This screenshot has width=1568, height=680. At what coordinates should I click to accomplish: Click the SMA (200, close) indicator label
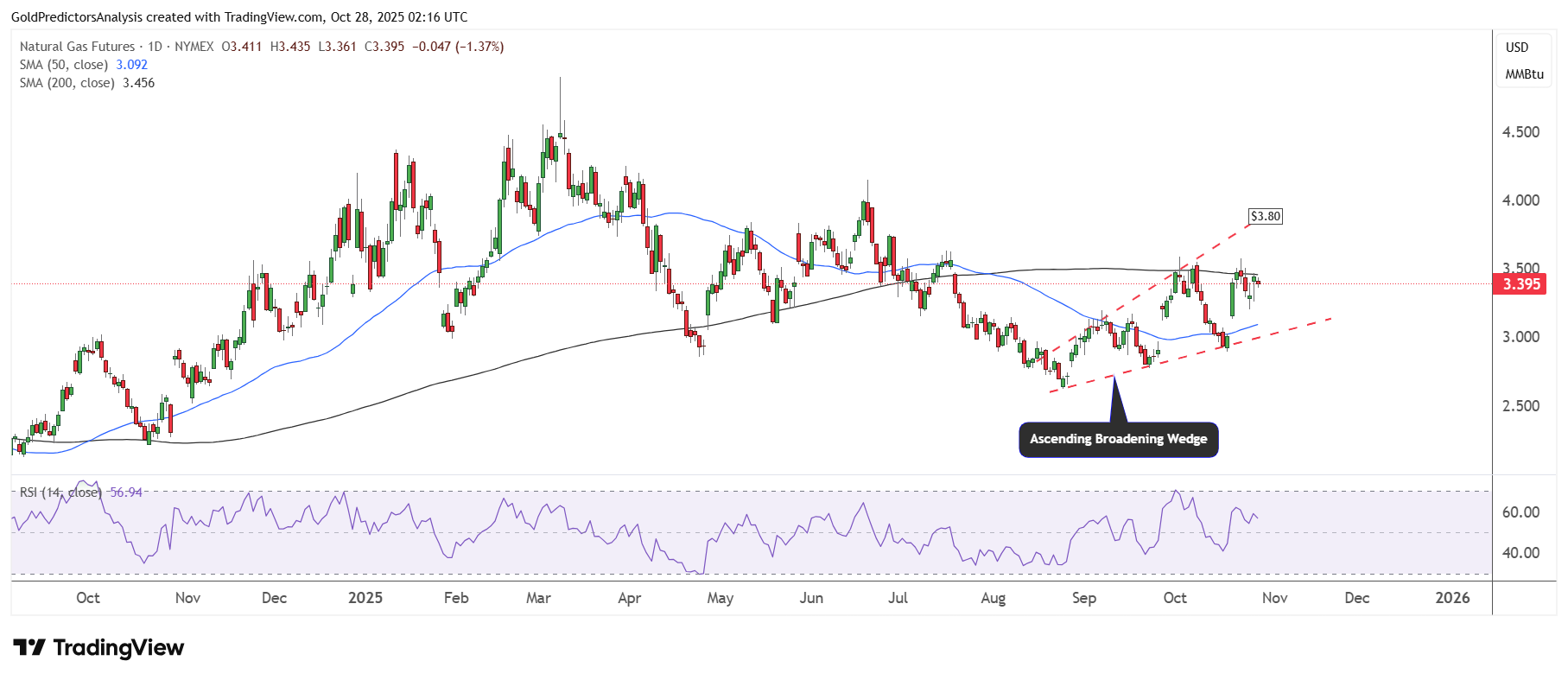pyautogui.click(x=67, y=83)
